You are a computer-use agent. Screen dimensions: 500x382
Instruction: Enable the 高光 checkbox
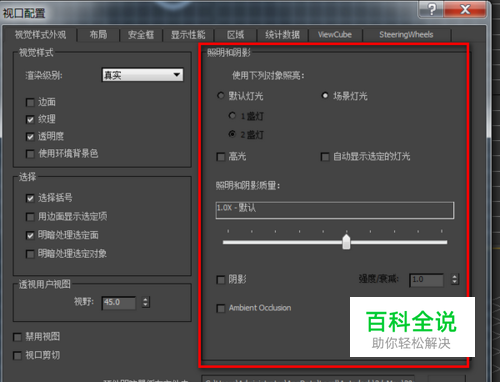pos(221,157)
